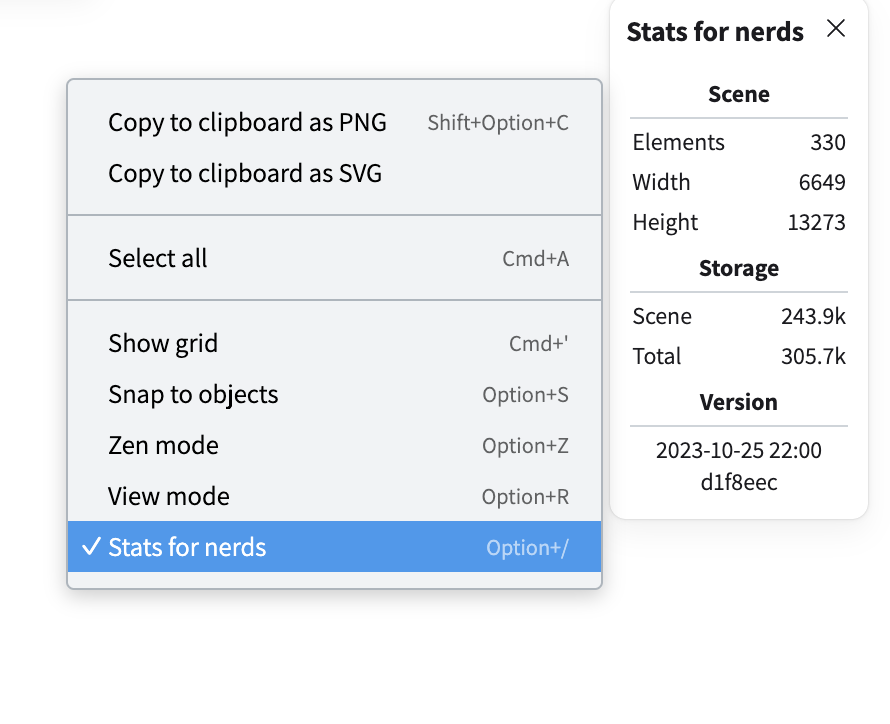Screen dimensions: 890x724
Task: Copy the canvas to clipboard as PNG
Action: pyautogui.click(x=246, y=122)
